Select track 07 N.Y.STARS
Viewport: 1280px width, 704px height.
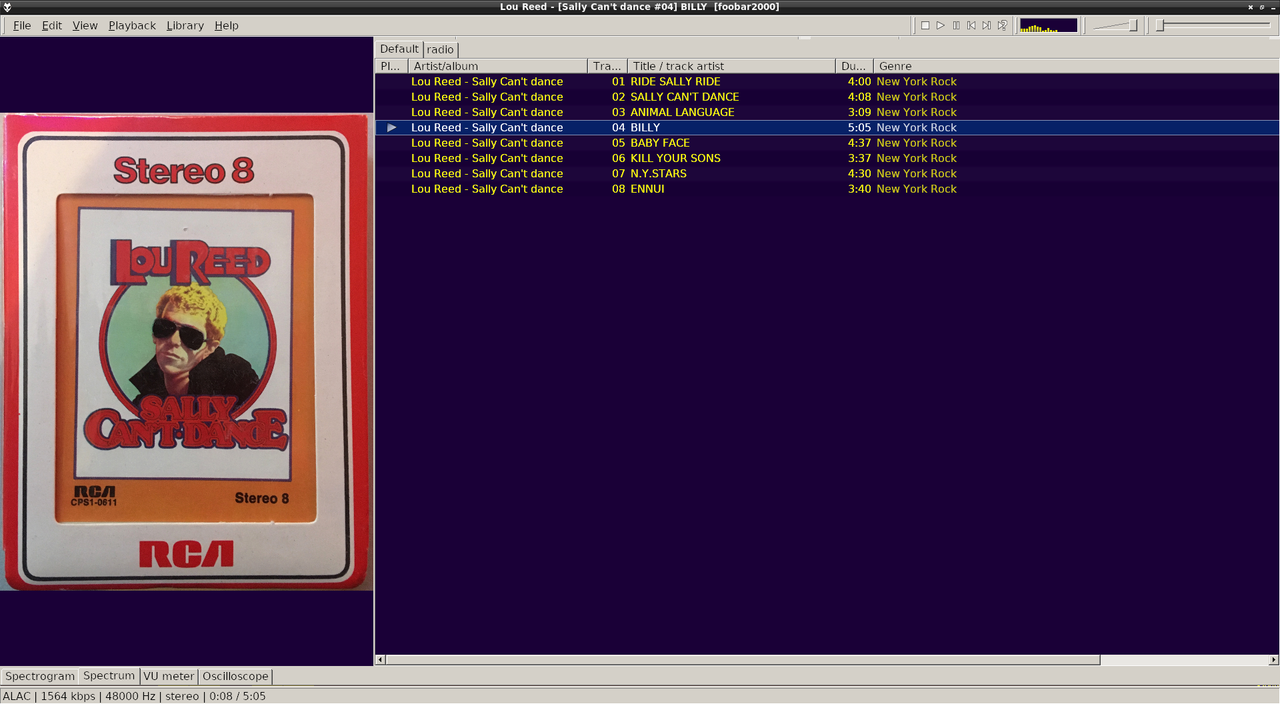(827, 173)
